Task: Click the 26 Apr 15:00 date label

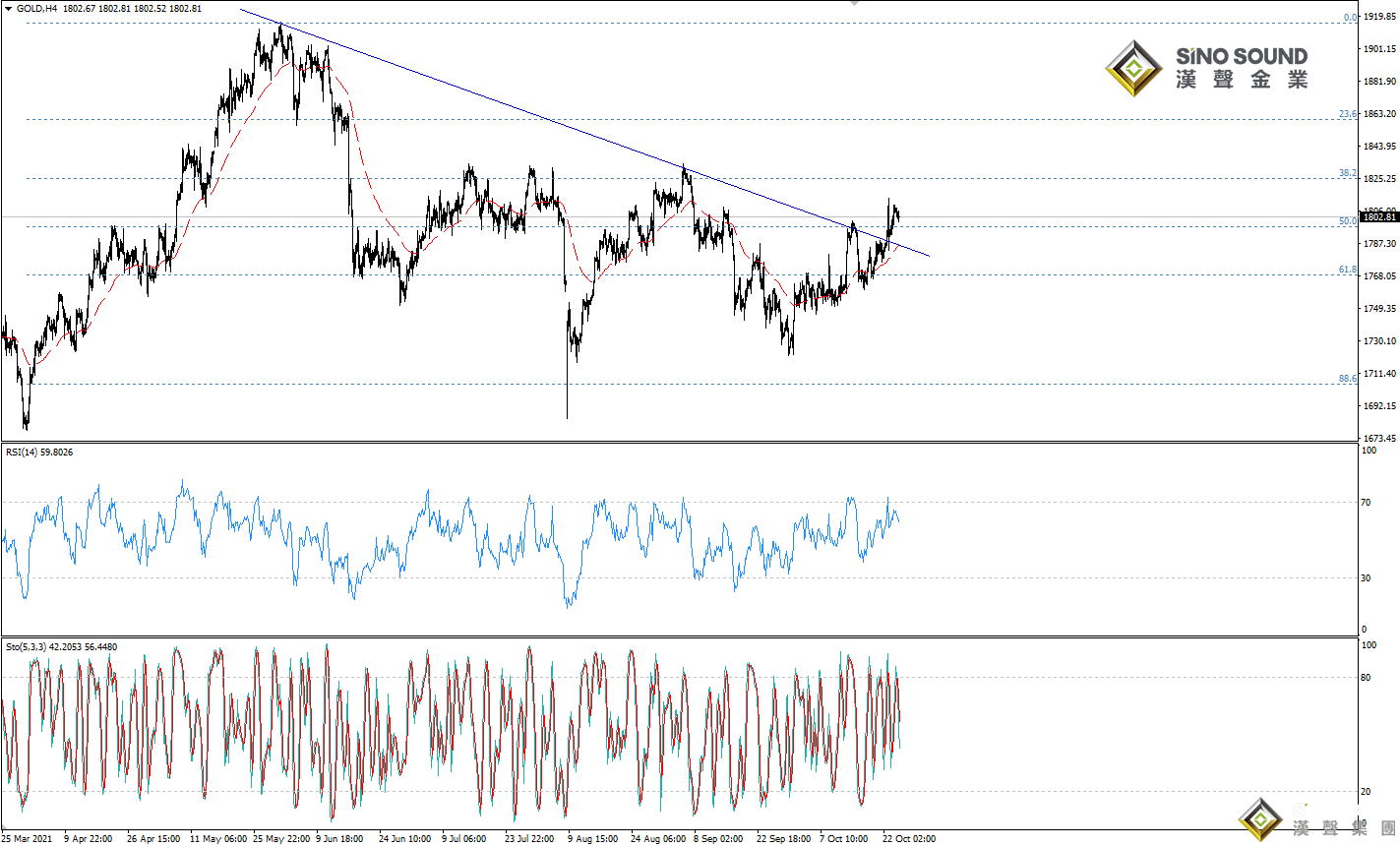Action: click(153, 839)
